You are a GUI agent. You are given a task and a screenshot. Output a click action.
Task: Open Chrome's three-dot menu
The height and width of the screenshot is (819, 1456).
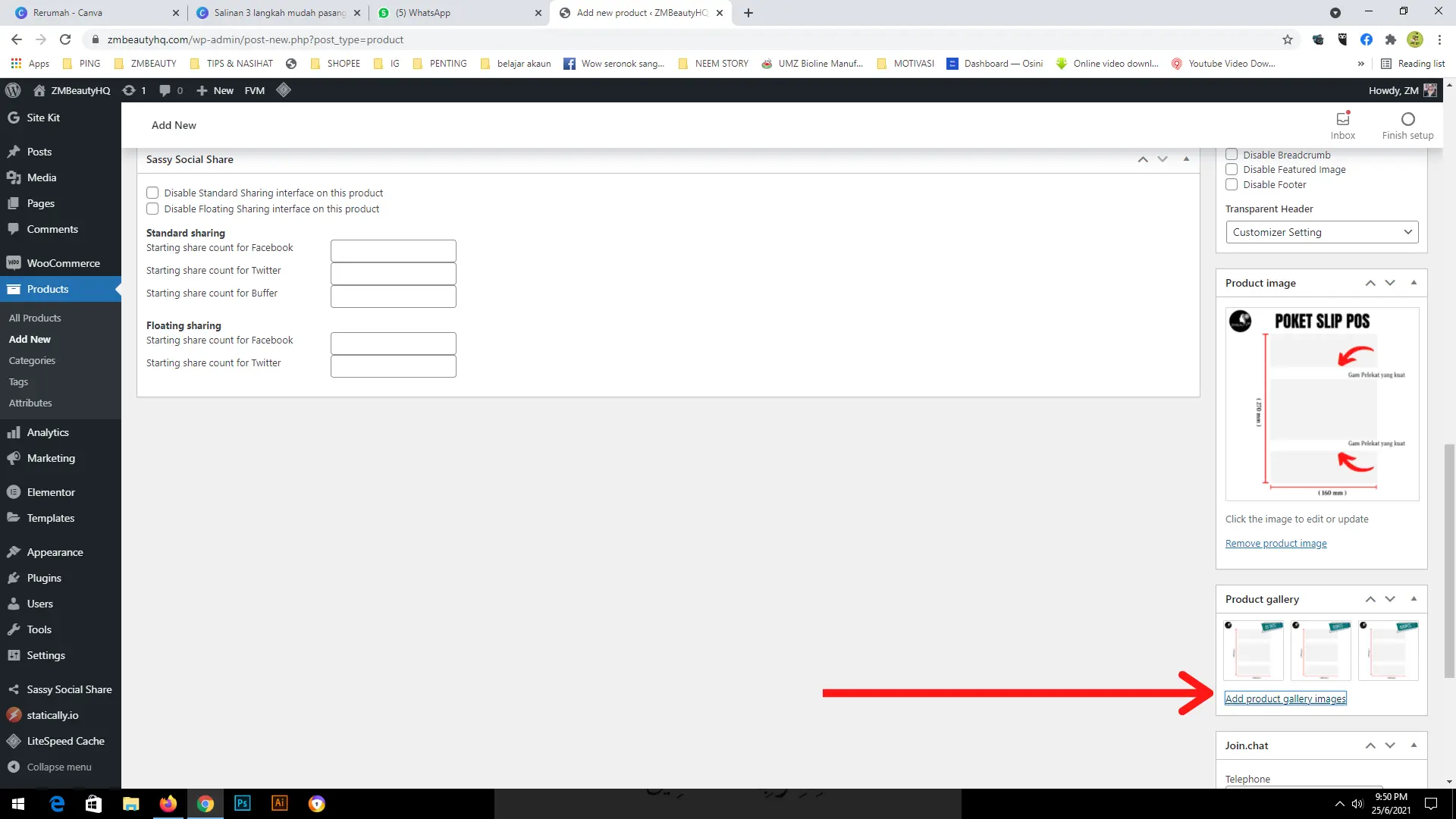1439,39
